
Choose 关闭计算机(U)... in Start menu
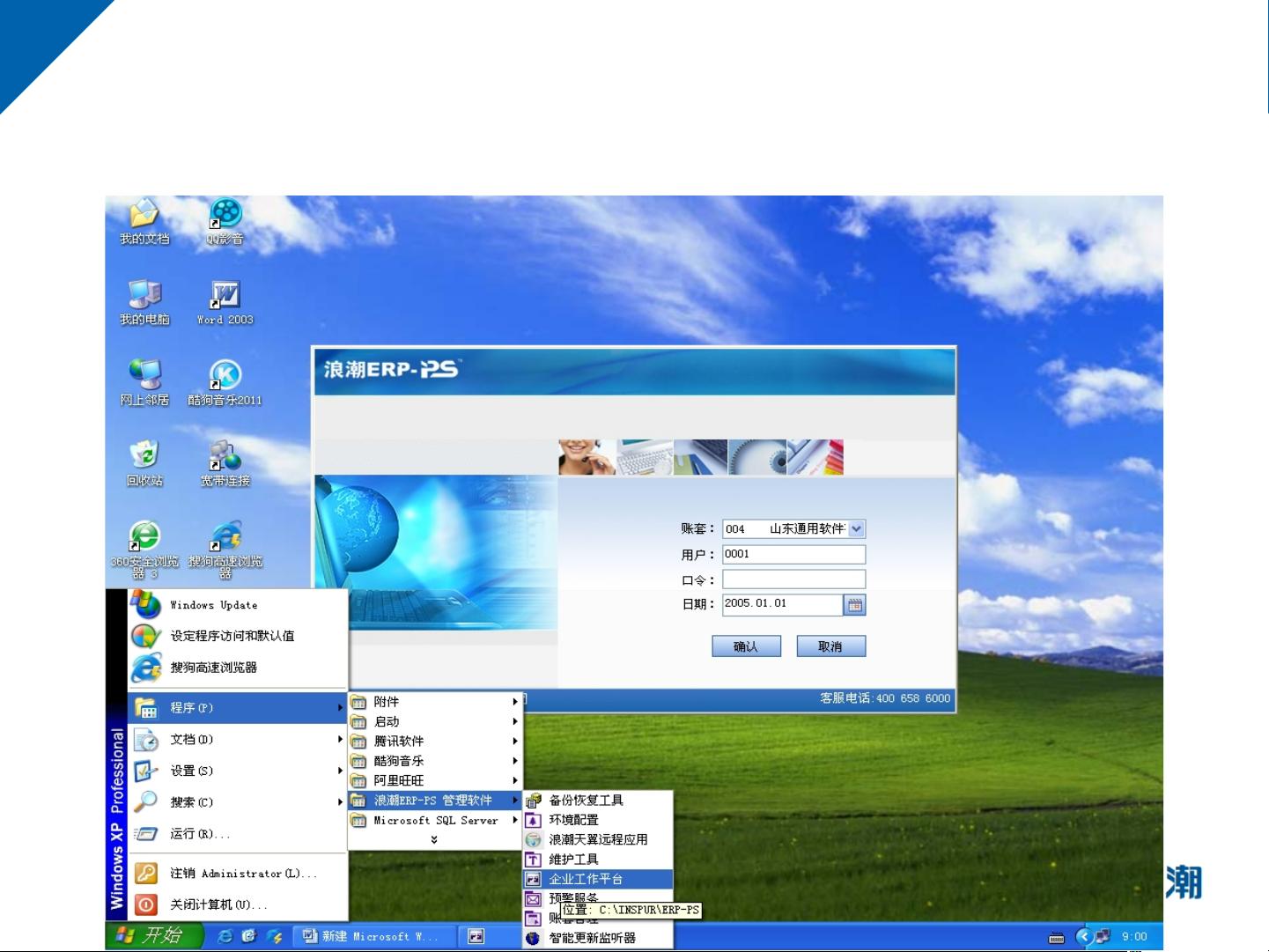[x=238, y=905]
